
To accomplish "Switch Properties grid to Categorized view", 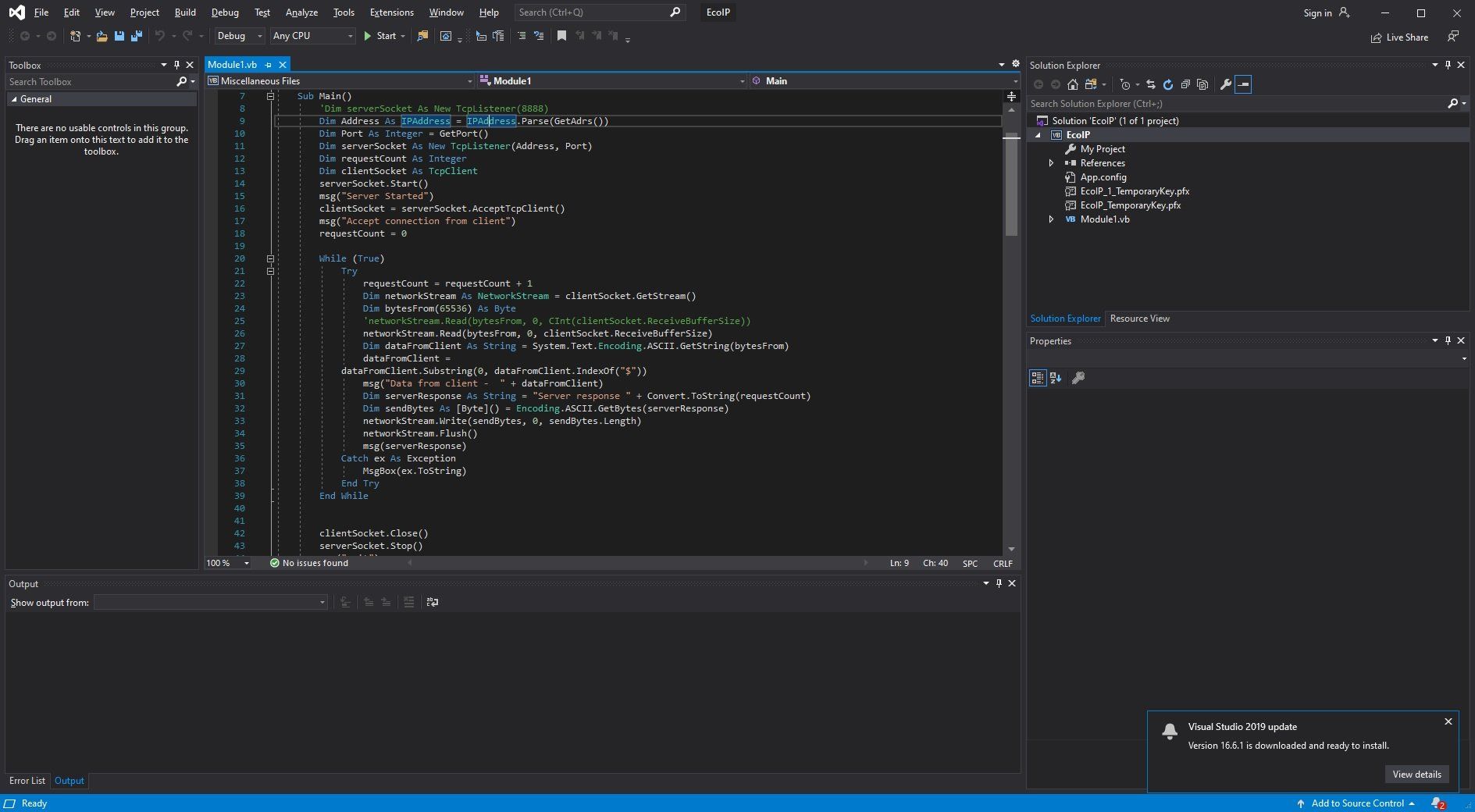I will click(1037, 378).
